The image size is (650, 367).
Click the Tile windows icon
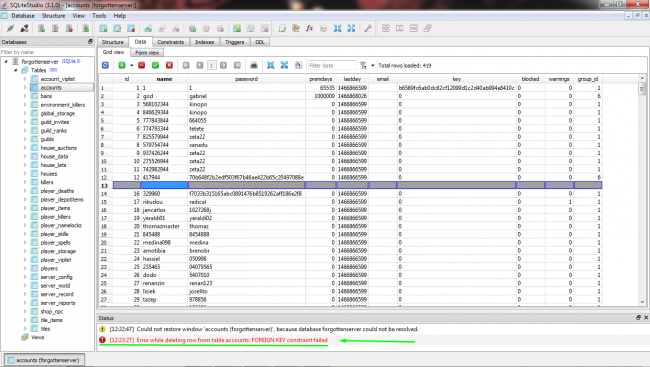386,28
